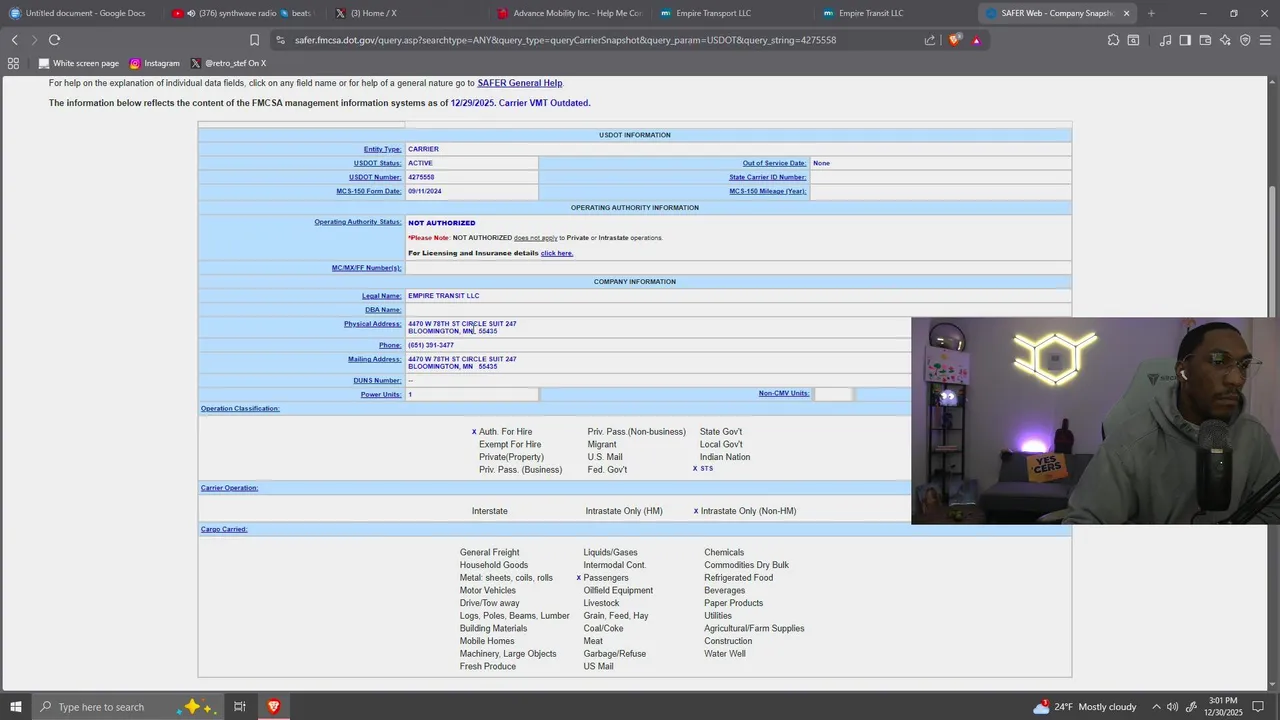Click the Legal Name field link
Viewport: 1280px width, 720px height.
coord(381,296)
